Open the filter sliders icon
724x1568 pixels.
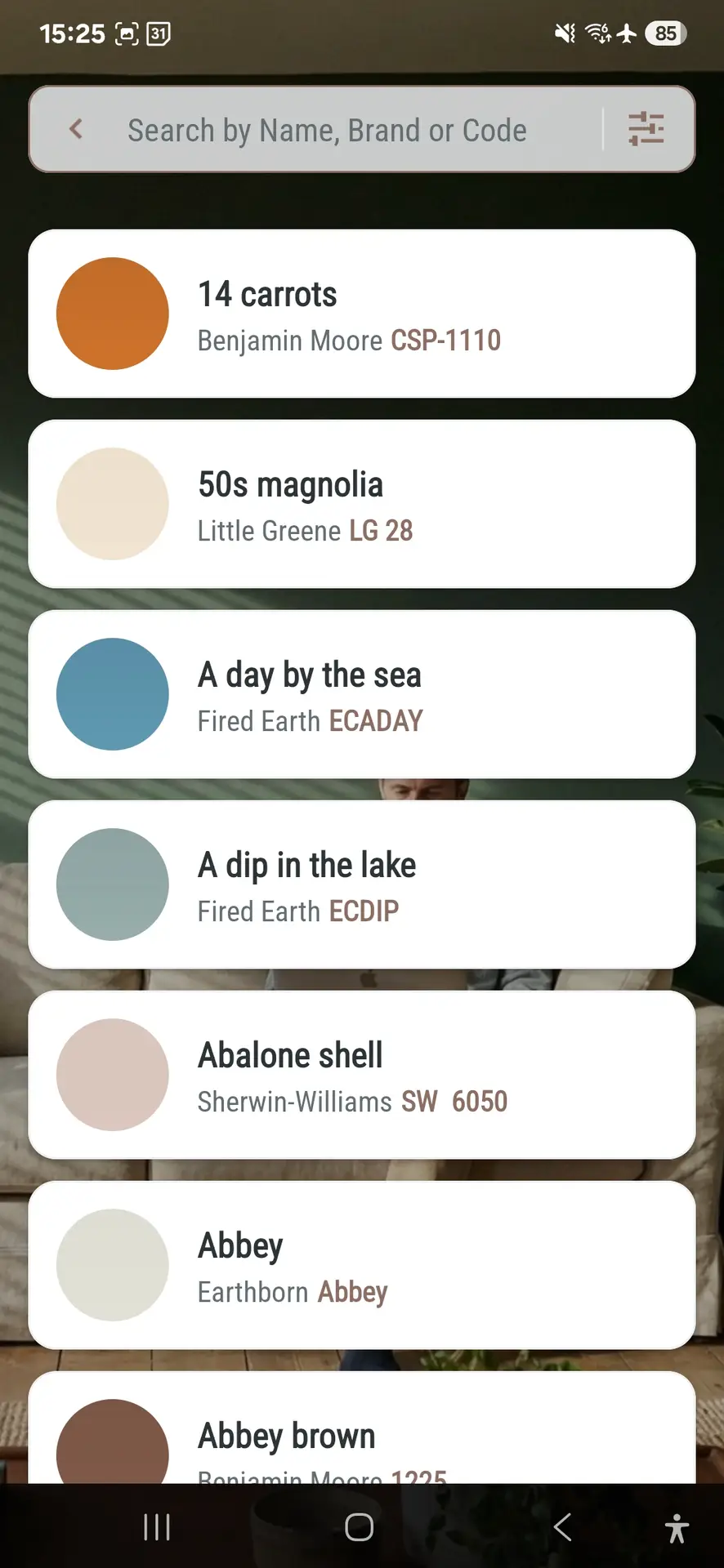646,129
